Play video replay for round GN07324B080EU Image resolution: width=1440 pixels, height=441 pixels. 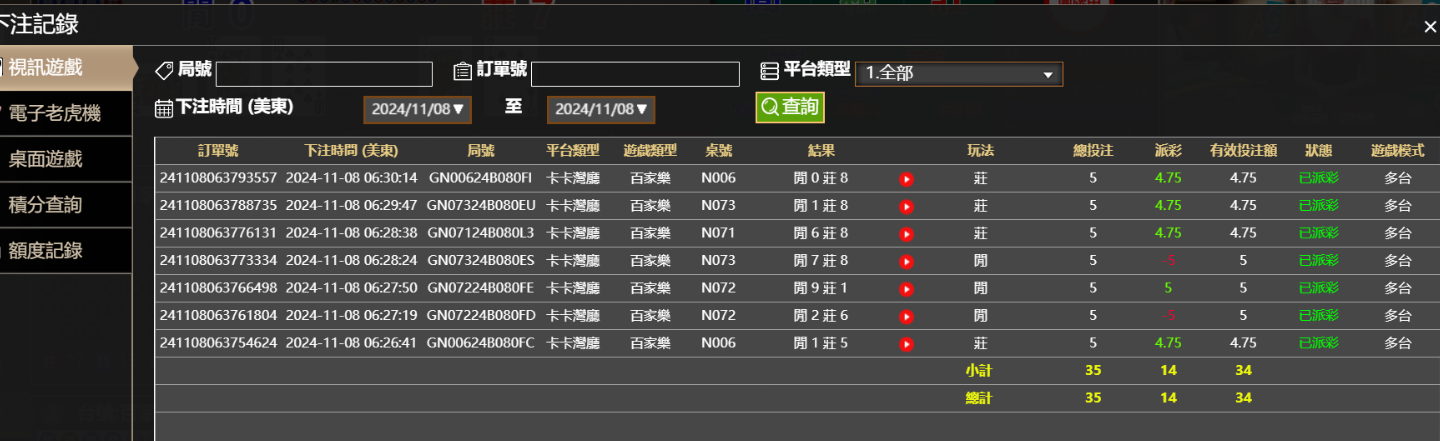[906, 206]
